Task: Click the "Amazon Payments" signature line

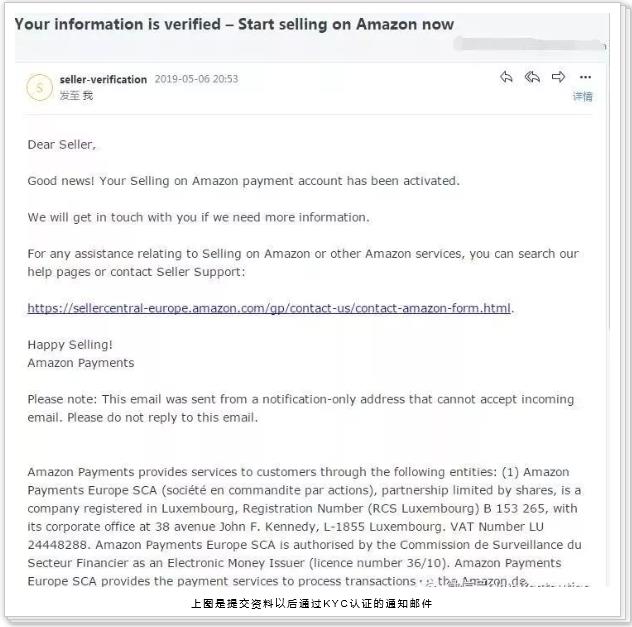Action: (x=80, y=363)
